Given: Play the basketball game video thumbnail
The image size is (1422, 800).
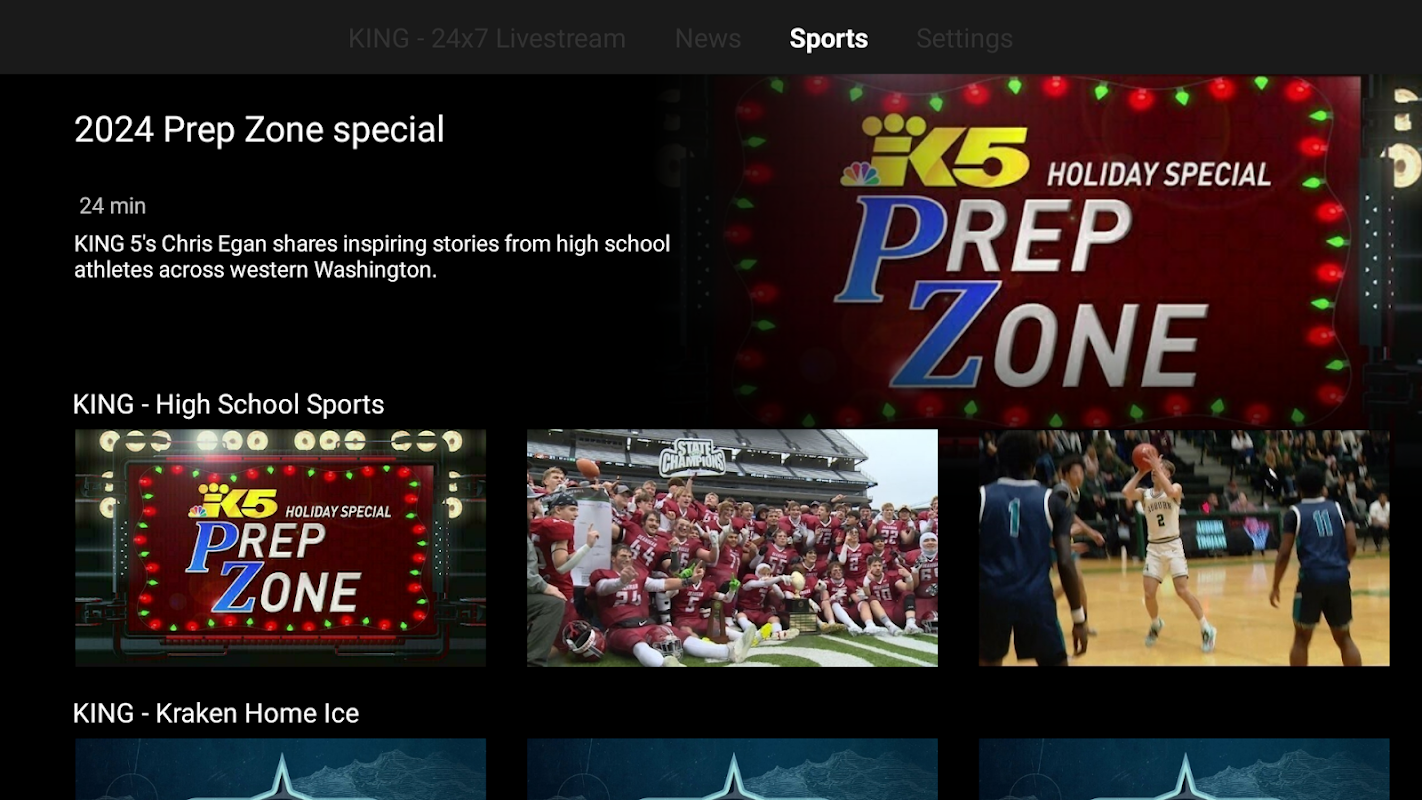Looking at the screenshot, I should (x=1184, y=548).
